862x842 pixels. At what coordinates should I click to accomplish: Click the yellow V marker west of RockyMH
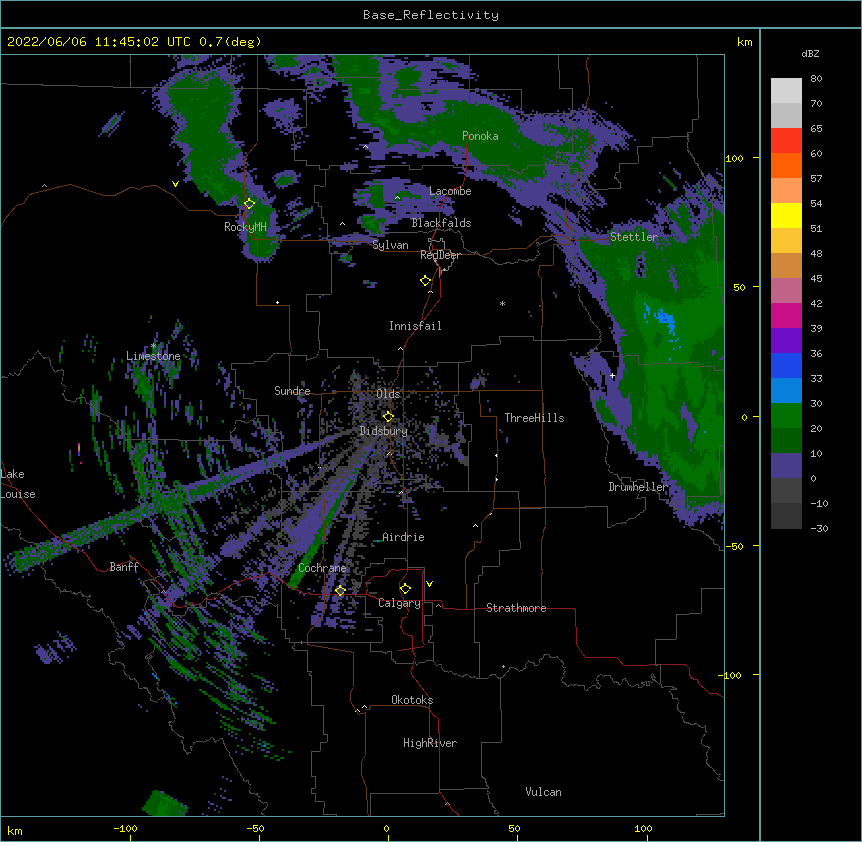pos(175,184)
